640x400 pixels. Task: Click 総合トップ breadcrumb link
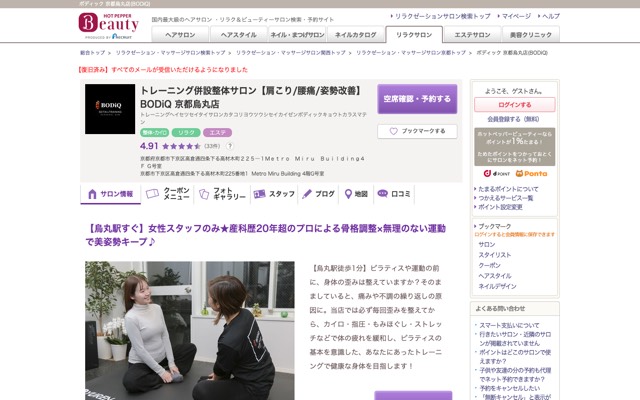click(92, 53)
